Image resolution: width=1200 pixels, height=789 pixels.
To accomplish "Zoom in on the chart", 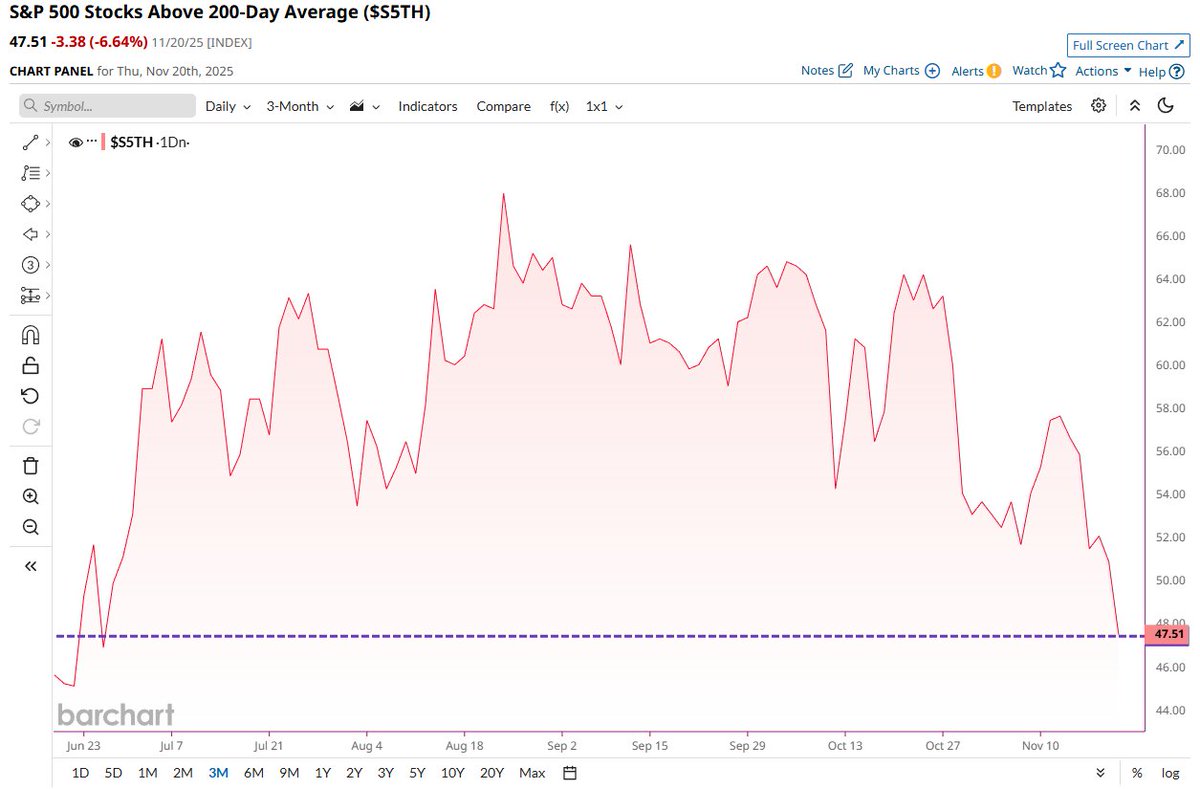I will (x=30, y=496).
